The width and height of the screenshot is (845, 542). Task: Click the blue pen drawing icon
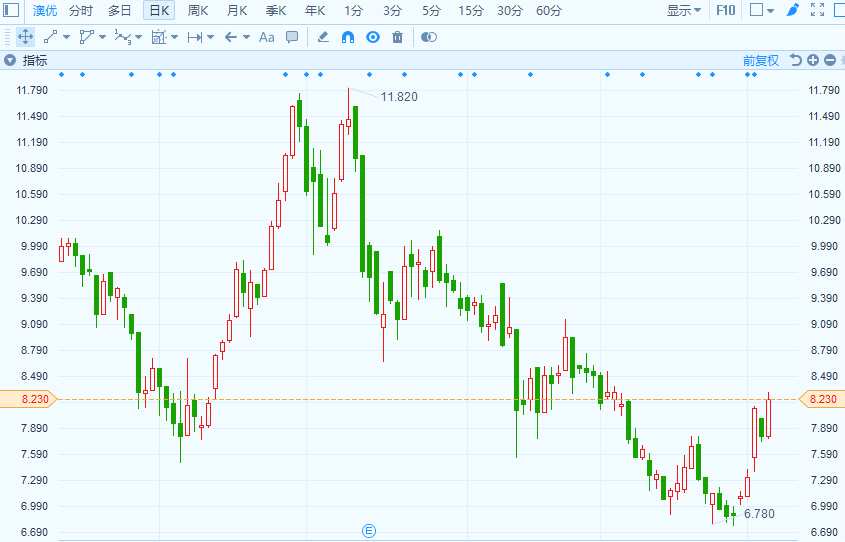click(x=792, y=10)
